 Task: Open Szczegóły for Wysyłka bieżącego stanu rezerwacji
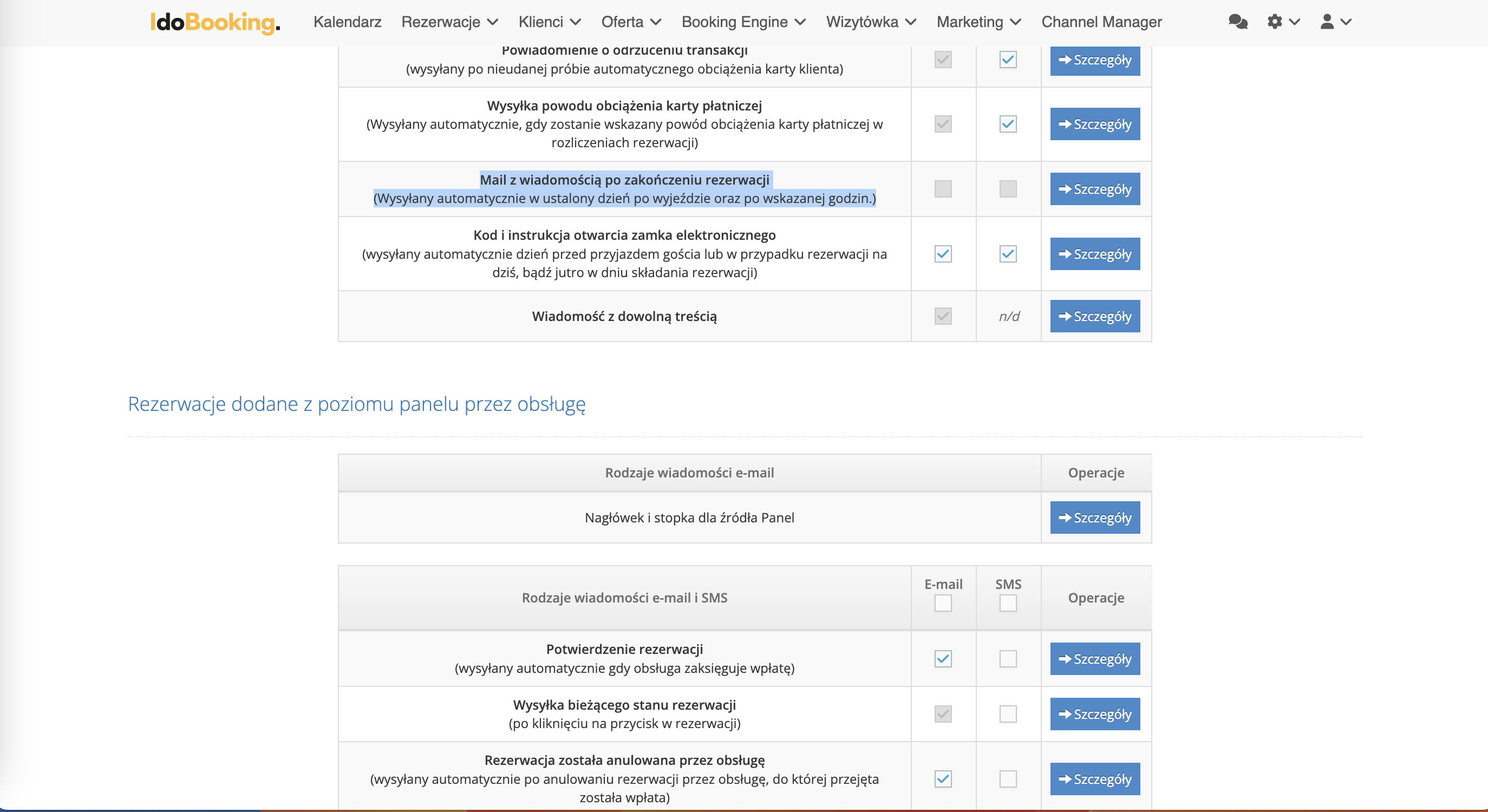click(x=1095, y=715)
